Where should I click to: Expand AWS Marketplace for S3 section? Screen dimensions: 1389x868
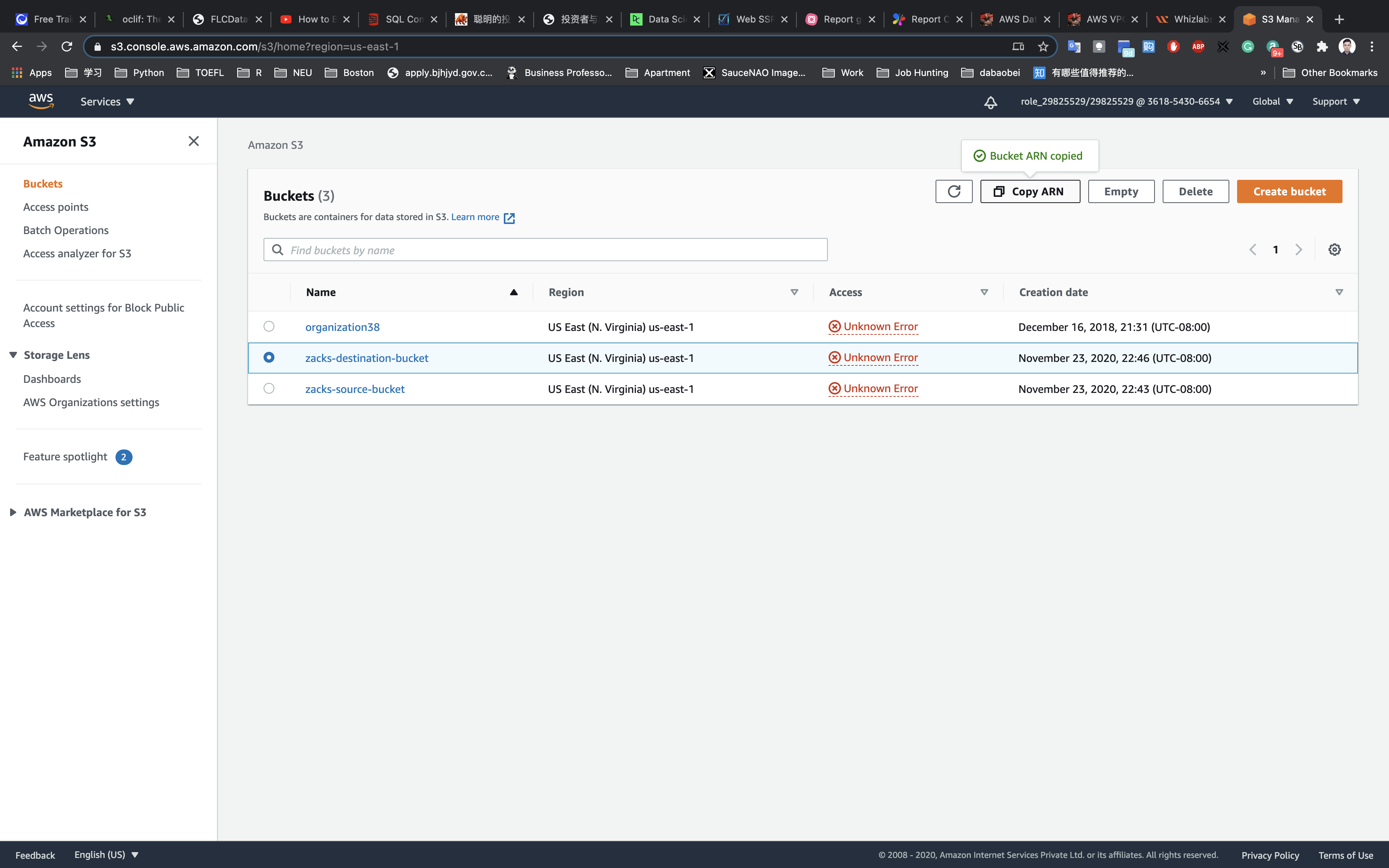(x=13, y=512)
